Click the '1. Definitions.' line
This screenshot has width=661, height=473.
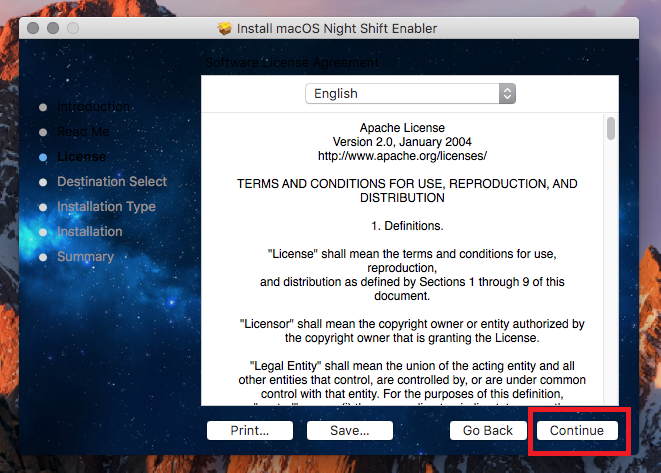click(407, 226)
